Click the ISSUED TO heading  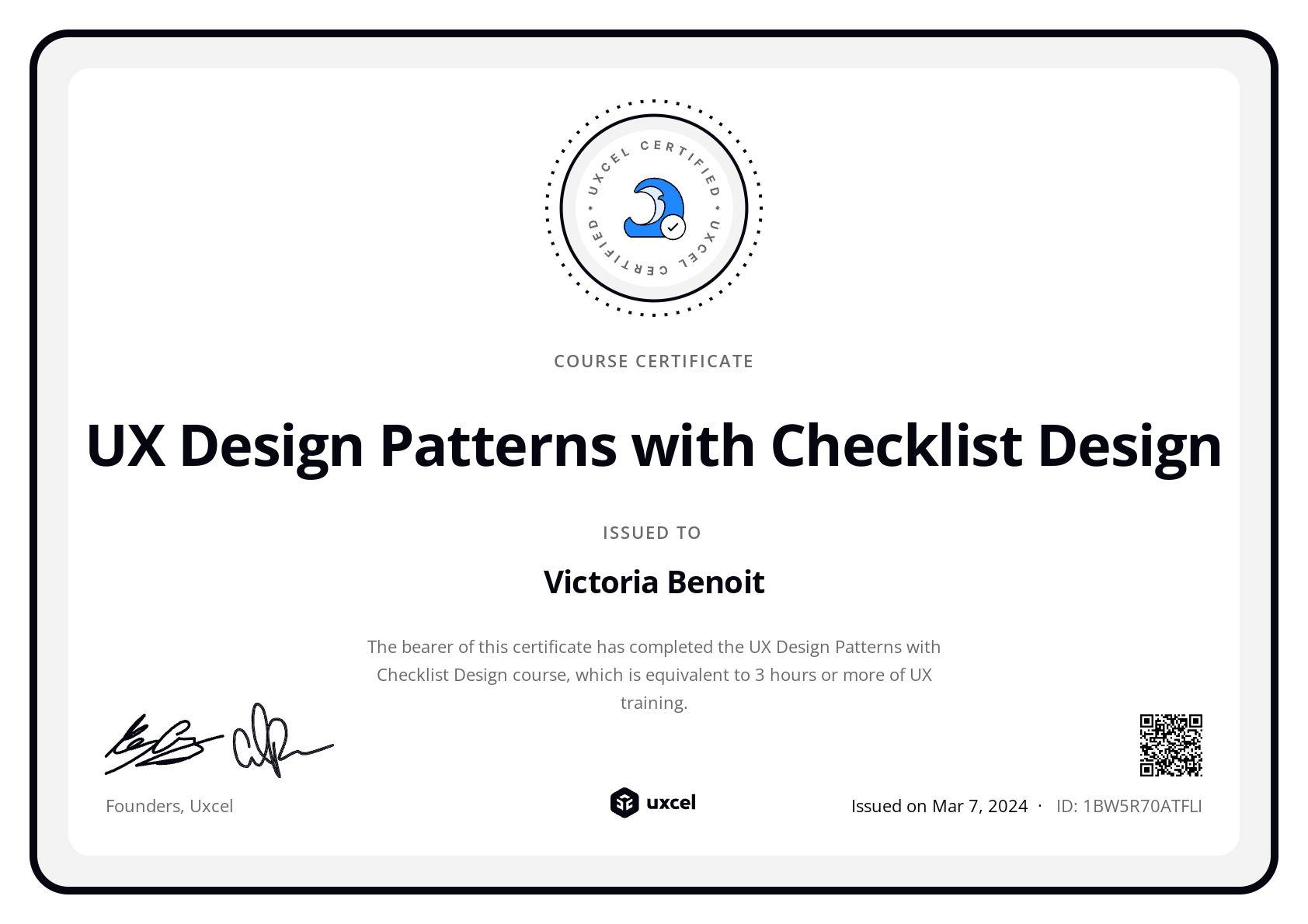click(x=652, y=533)
